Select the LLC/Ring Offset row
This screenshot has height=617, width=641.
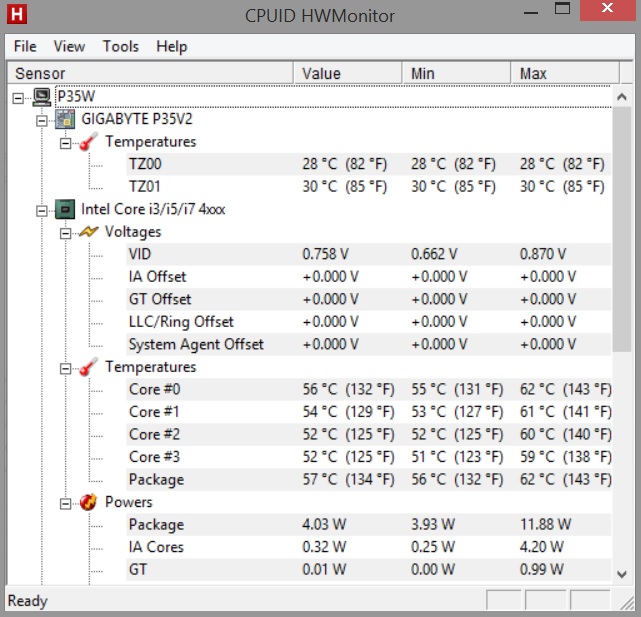368,322
